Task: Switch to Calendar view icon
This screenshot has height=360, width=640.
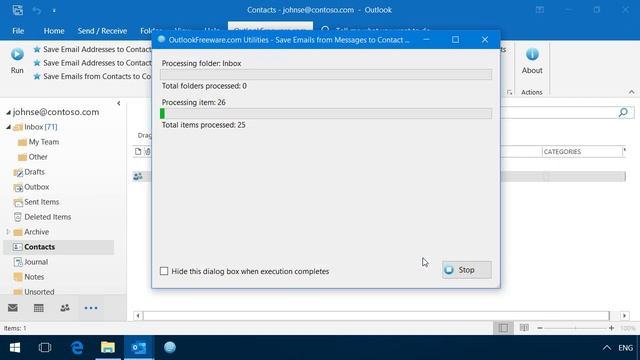Action: 39,308
